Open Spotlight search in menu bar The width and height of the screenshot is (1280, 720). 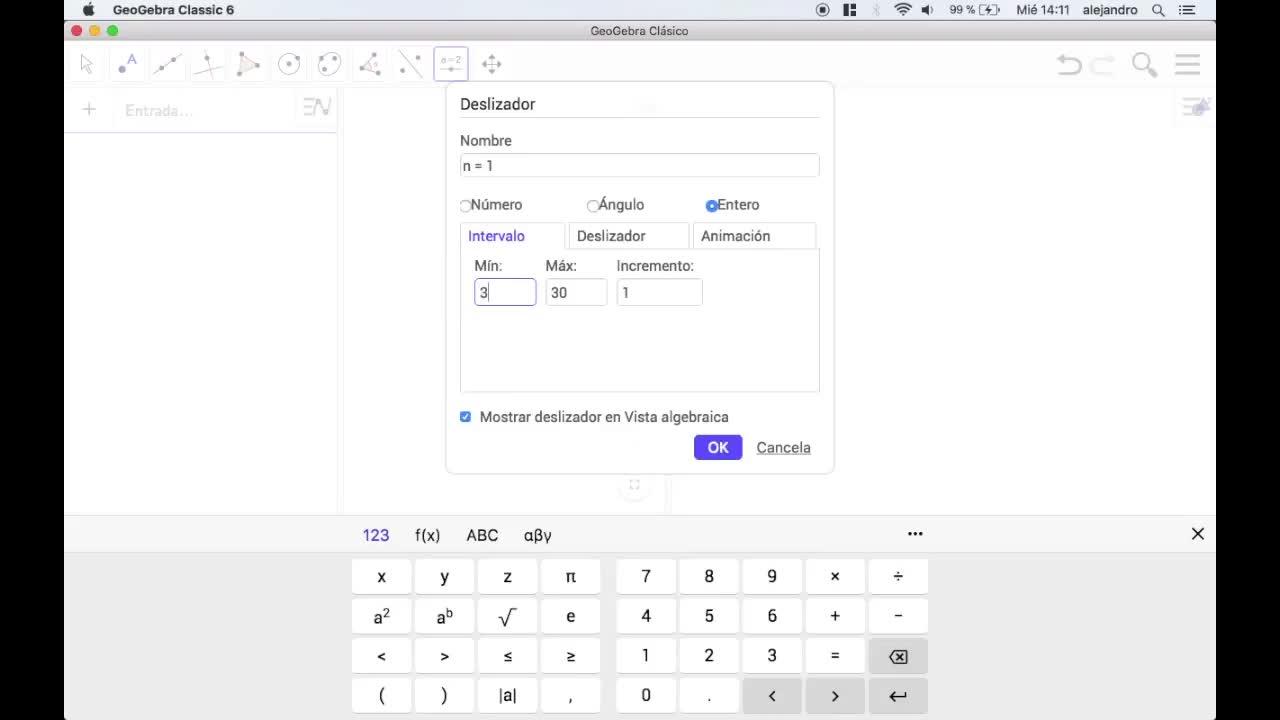click(x=1158, y=10)
